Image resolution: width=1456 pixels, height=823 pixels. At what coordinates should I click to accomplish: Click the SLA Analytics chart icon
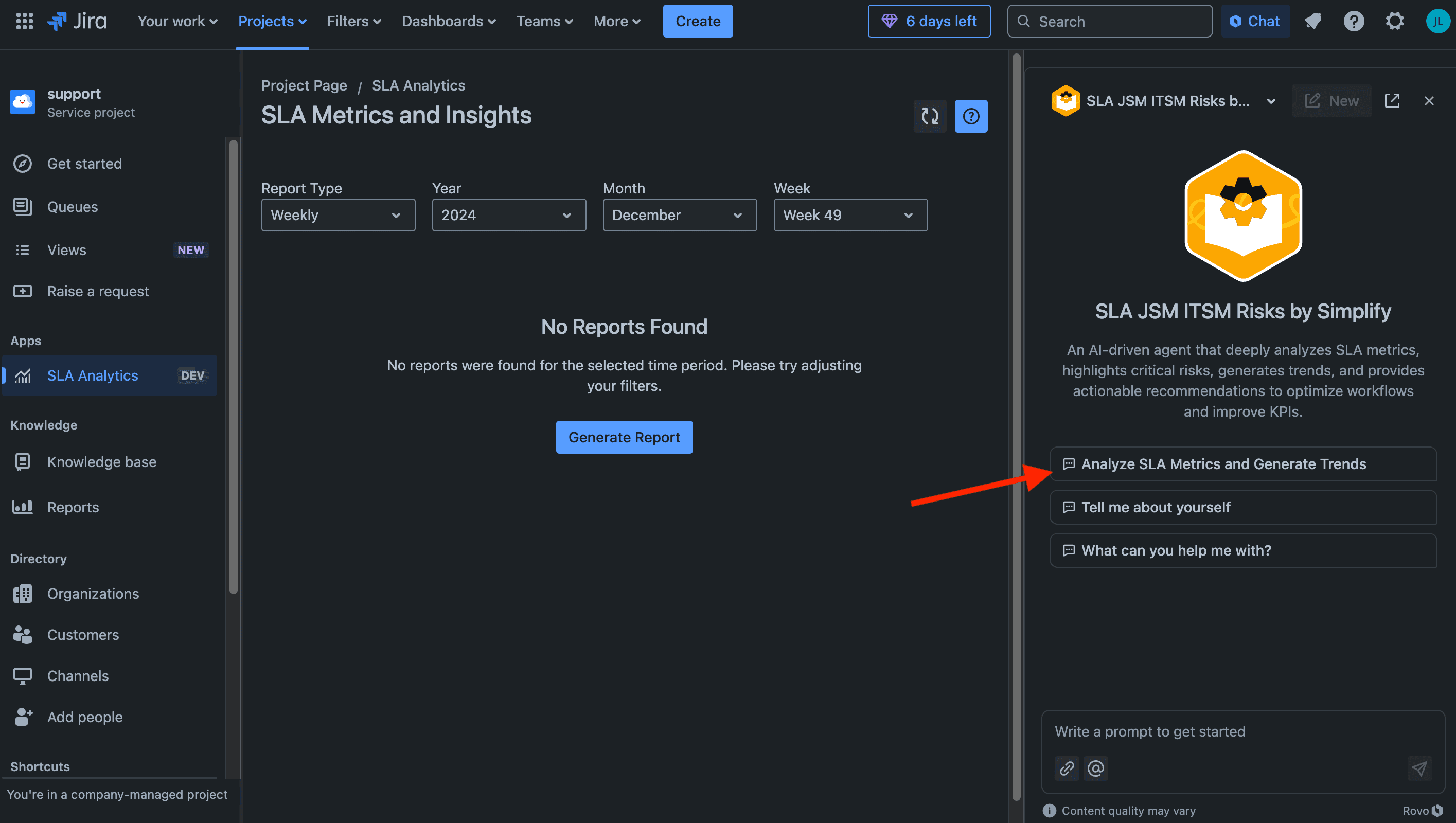tap(23, 376)
